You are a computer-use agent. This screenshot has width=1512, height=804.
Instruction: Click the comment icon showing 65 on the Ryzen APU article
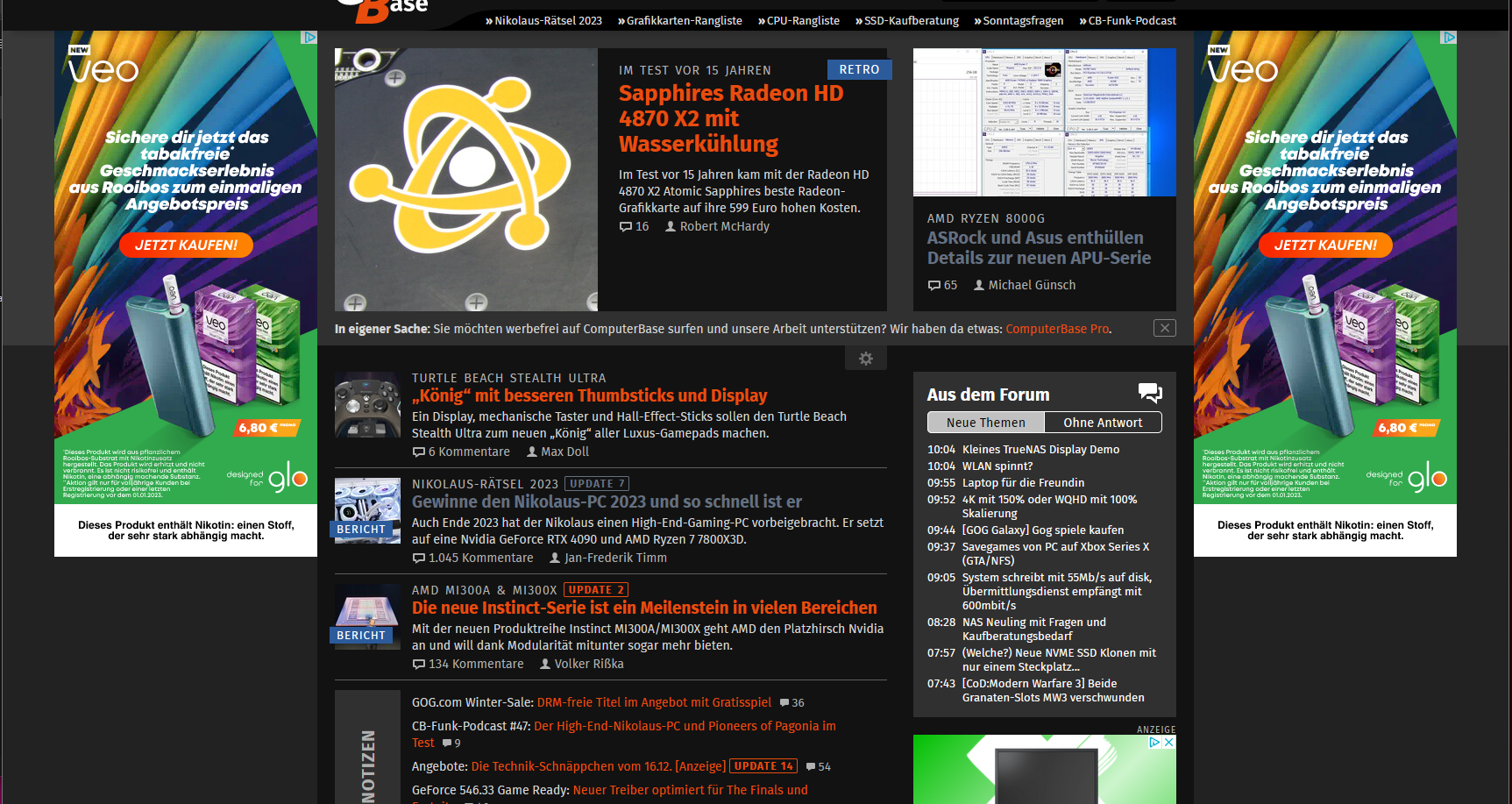pyautogui.click(x=933, y=285)
